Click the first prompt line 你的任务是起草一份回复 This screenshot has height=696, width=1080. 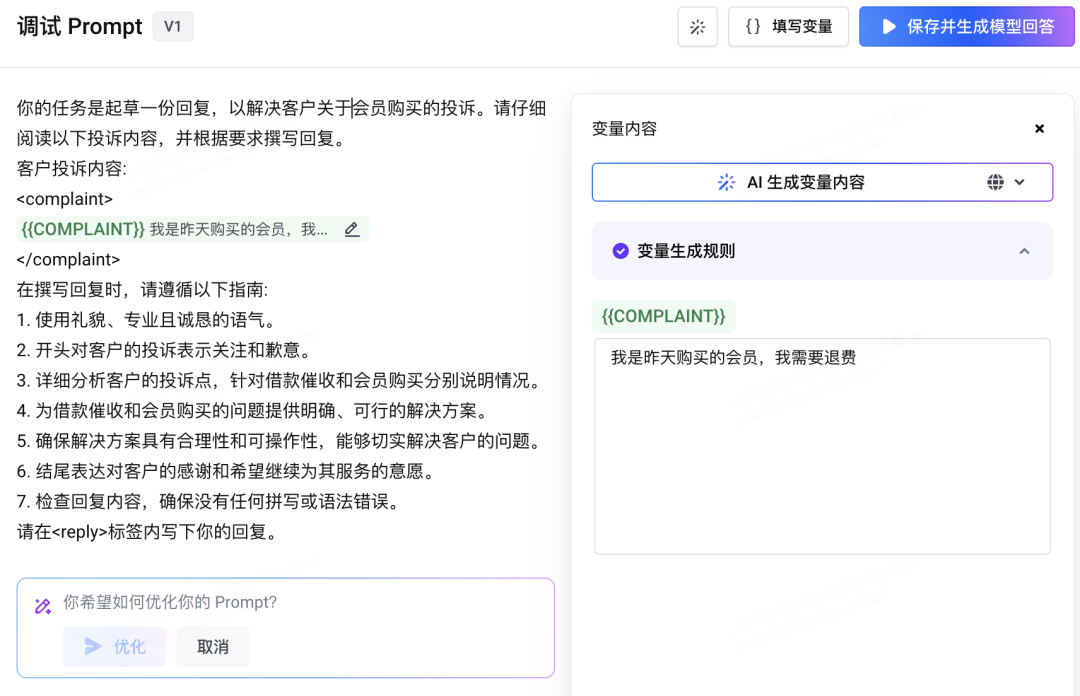(x=281, y=108)
